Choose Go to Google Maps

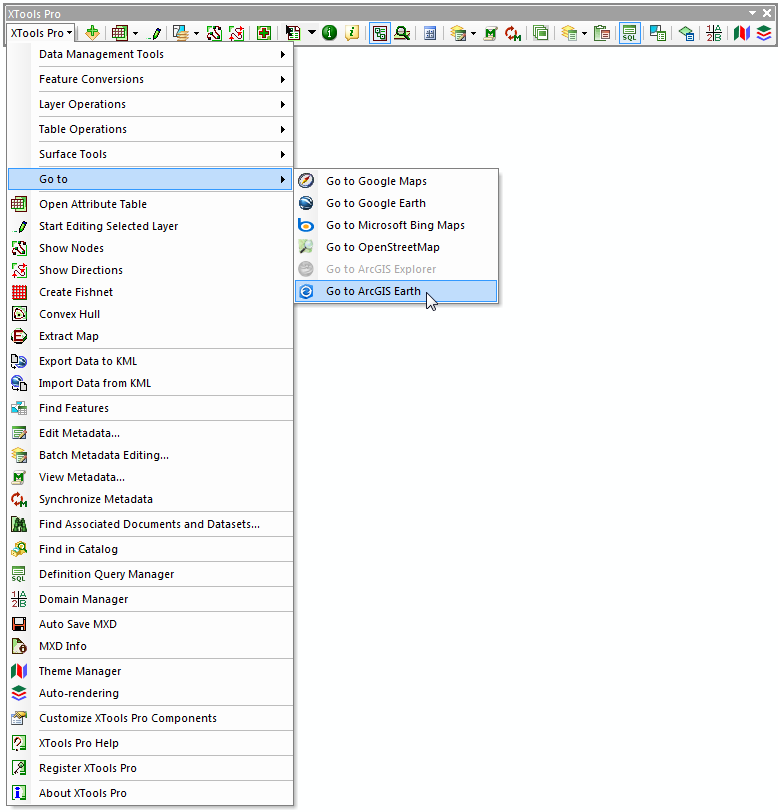point(396,181)
